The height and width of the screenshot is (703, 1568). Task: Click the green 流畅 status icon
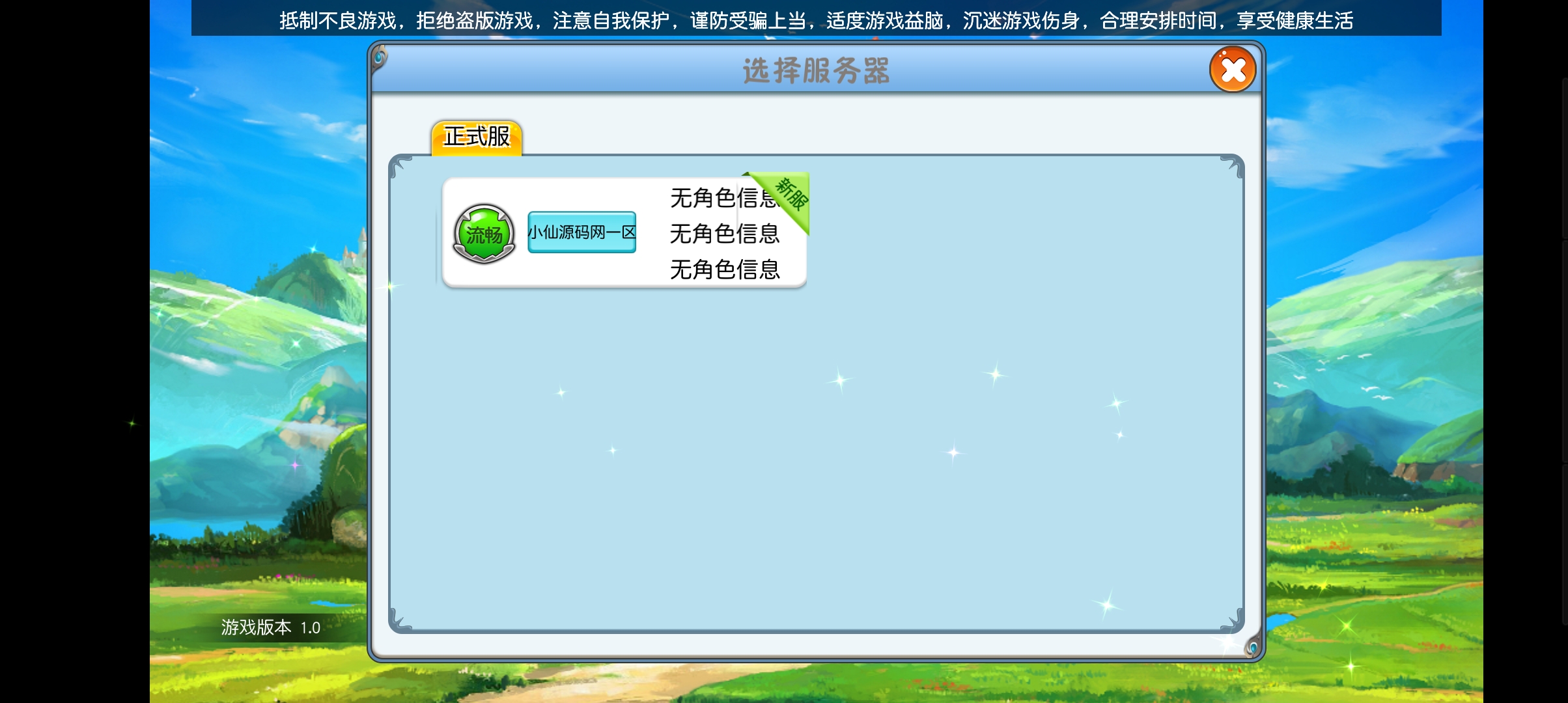[x=484, y=234]
